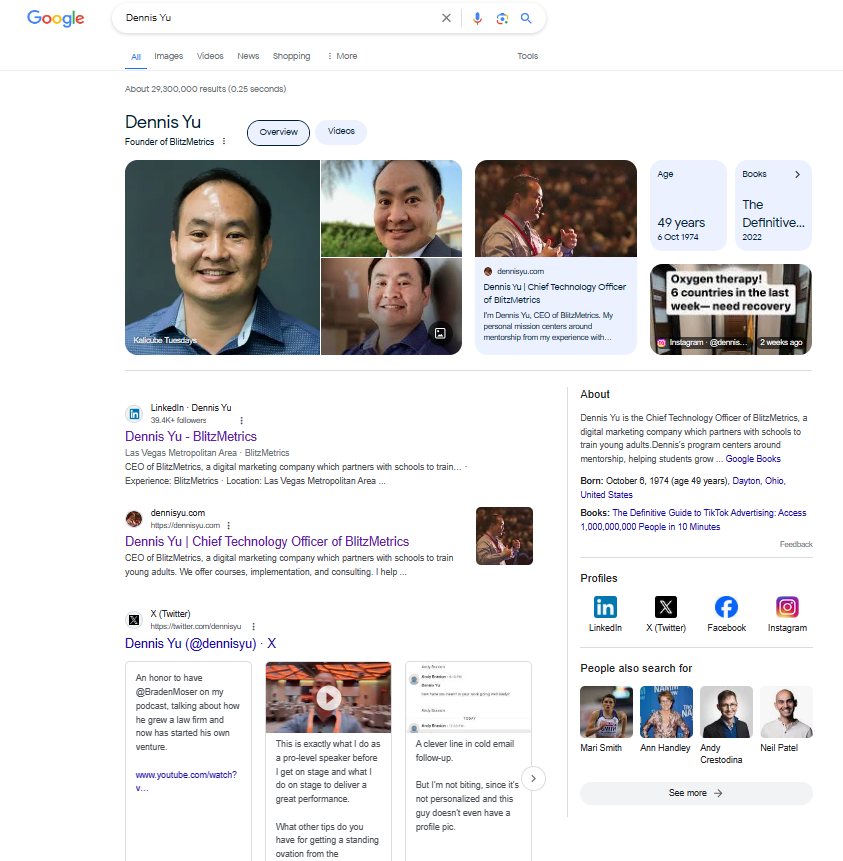The height and width of the screenshot is (861, 843).
Task: Open youtube.com/watch link in first tweet
Action: click(186, 781)
